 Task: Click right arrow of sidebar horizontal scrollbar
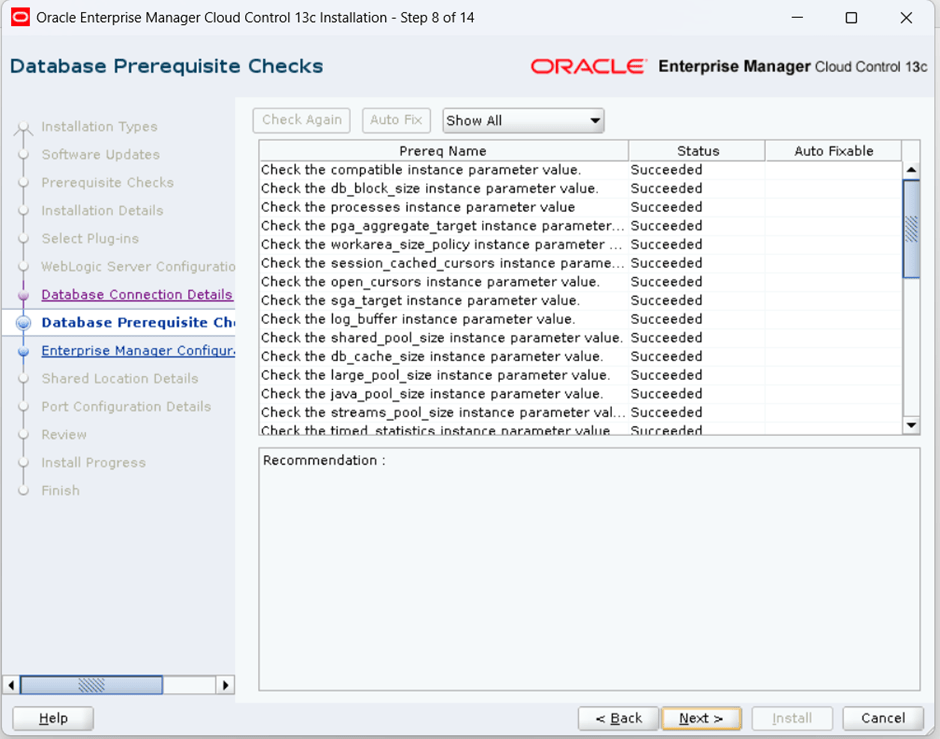[225, 685]
